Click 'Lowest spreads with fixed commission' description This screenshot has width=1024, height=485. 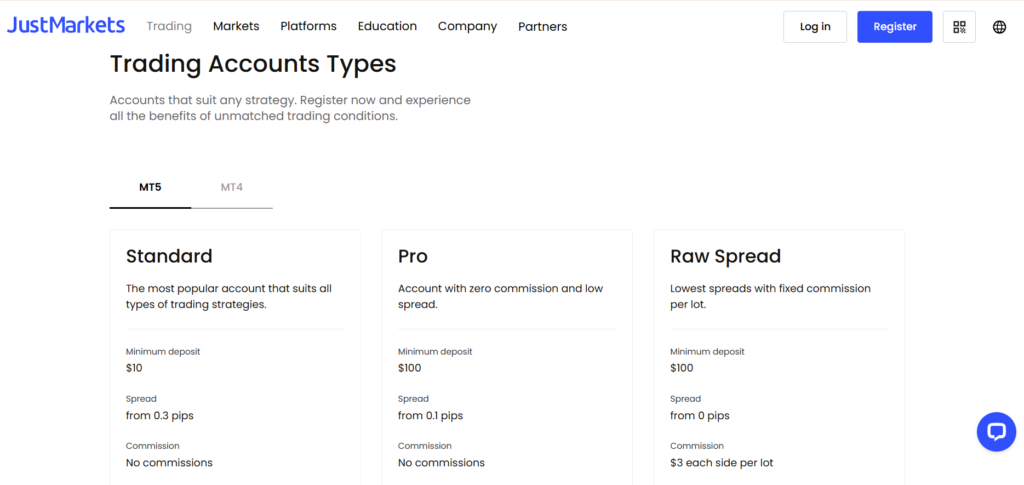pyautogui.click(x=771, y=296)
